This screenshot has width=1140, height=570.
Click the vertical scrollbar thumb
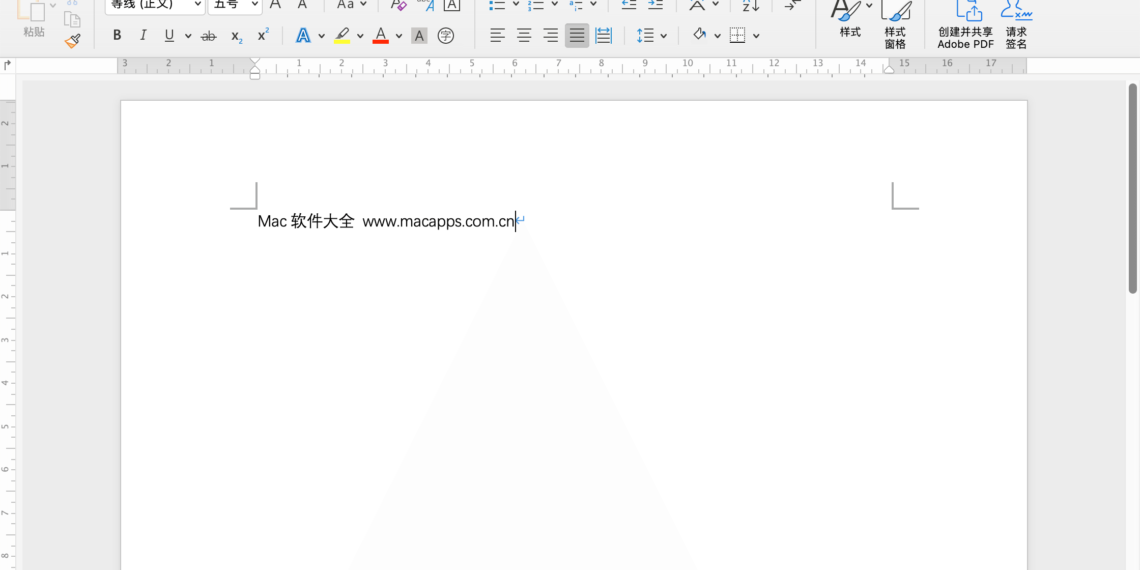click(x=1133, y=188)
